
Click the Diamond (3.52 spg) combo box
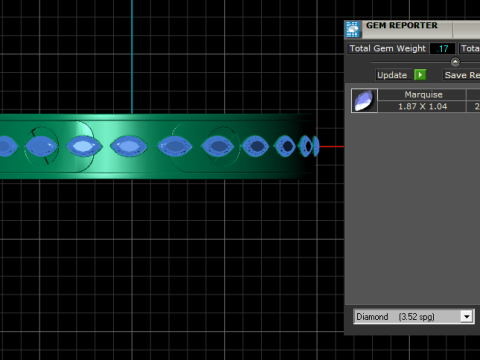413,316
